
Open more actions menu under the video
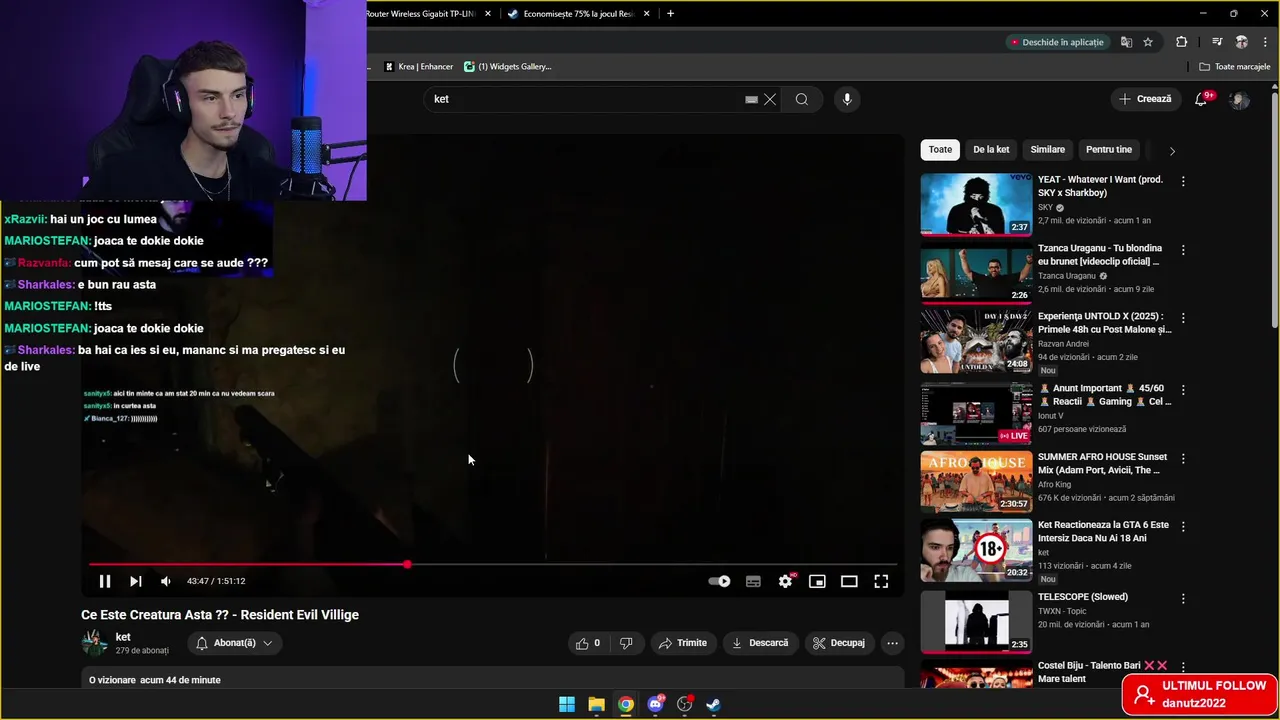(892, 643)
